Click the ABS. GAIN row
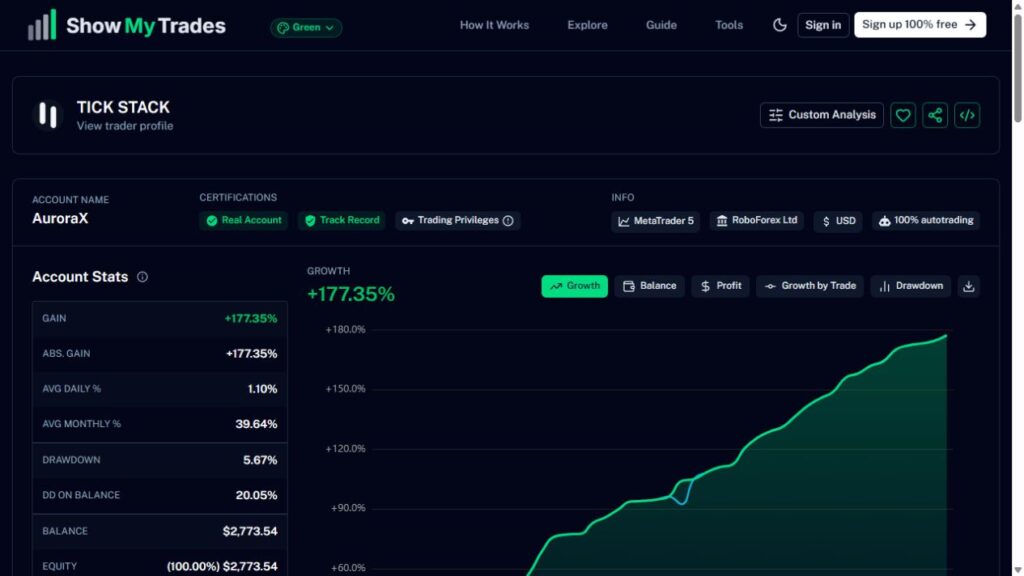 pyautogui.click(x=160, y=353)
